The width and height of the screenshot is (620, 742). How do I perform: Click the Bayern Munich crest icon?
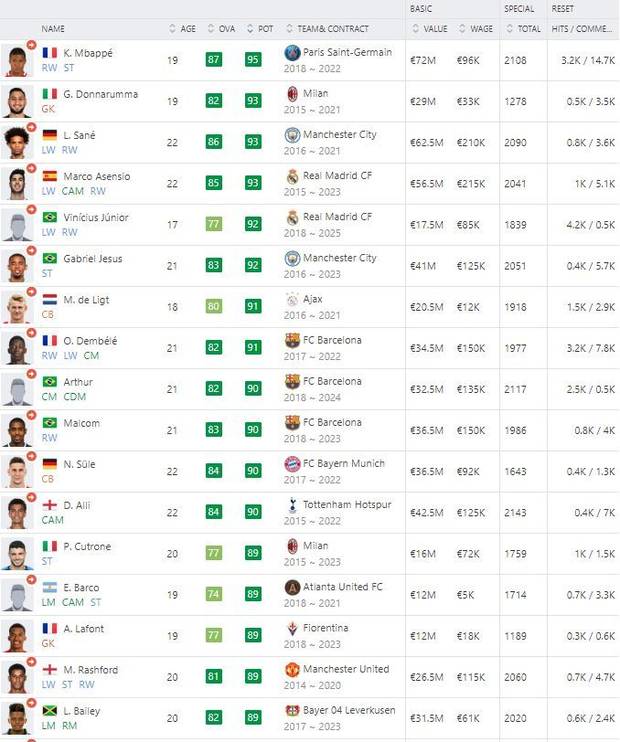(292, 464)
